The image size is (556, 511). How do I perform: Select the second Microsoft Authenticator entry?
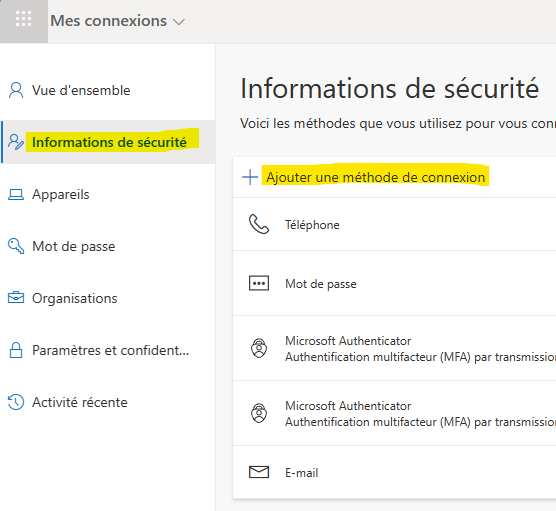(394, 413)
